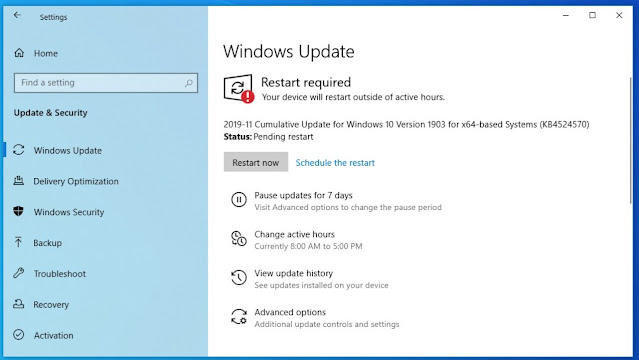Click the Windows Security shield icon
This screenshot has width=639, height=360.
pos(18,211)
